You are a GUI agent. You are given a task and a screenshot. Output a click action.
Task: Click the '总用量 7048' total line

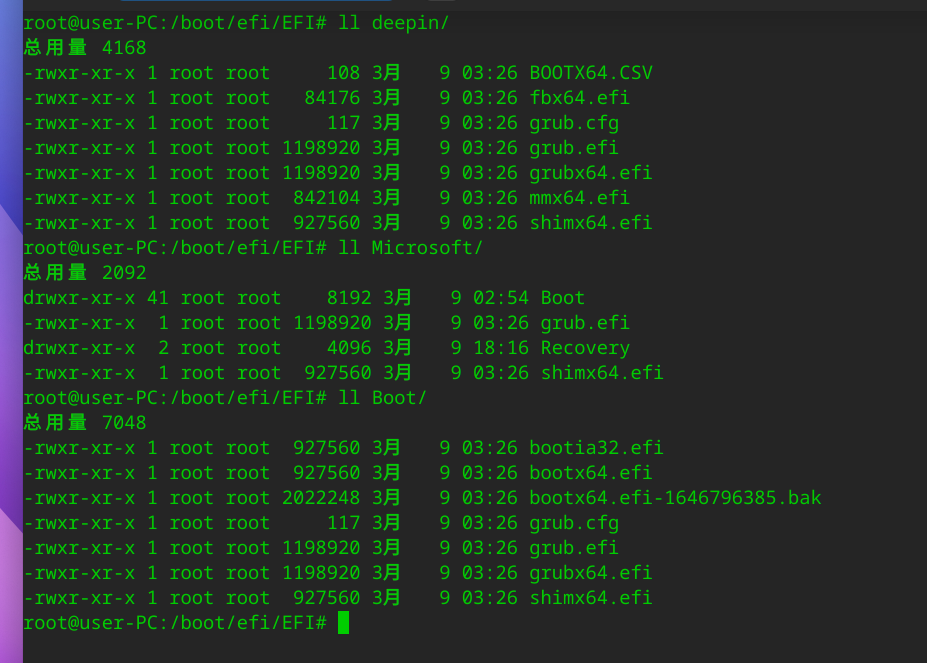click(x=85, y=423)
